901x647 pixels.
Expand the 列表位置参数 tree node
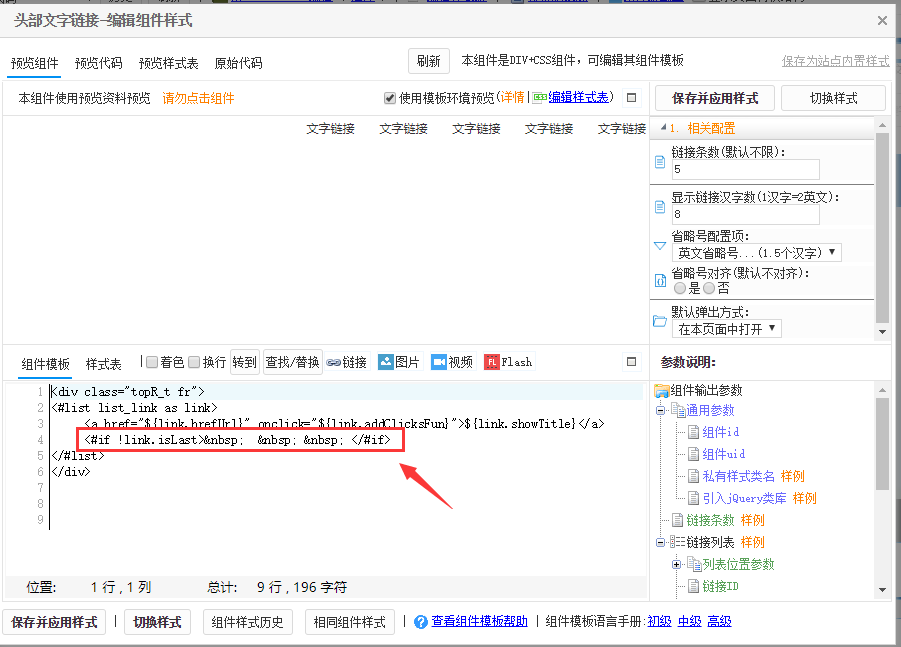(676, 564)
